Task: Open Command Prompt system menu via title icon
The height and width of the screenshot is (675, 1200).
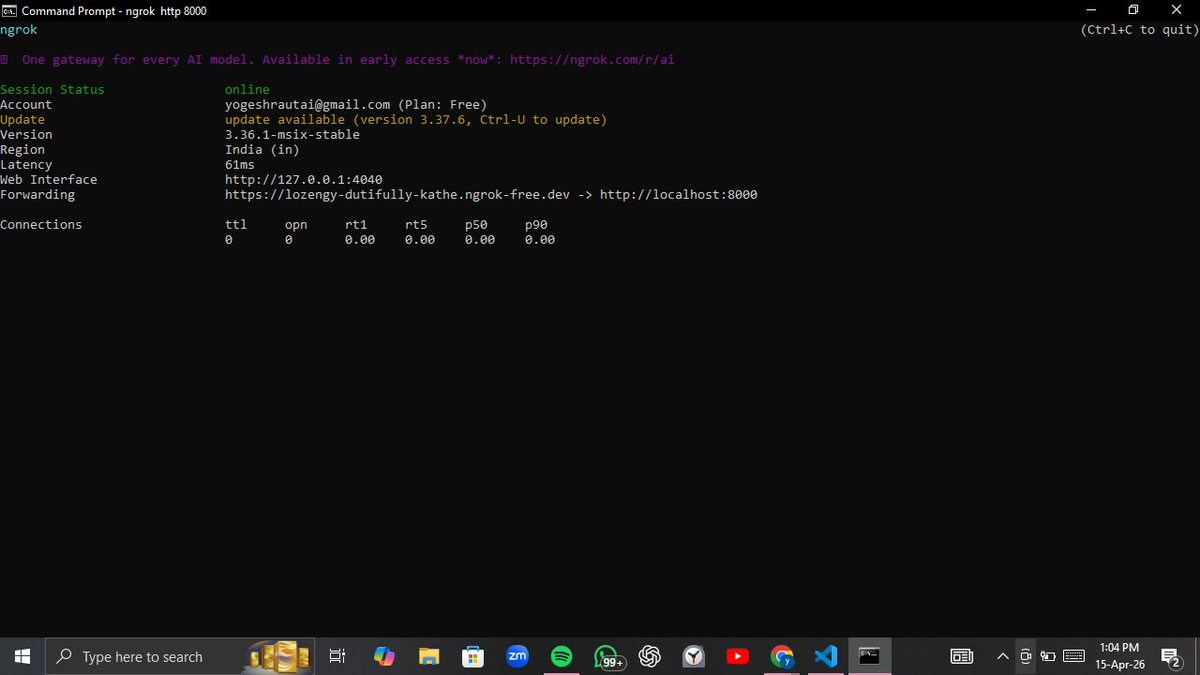Action: [x=10, y=10]
